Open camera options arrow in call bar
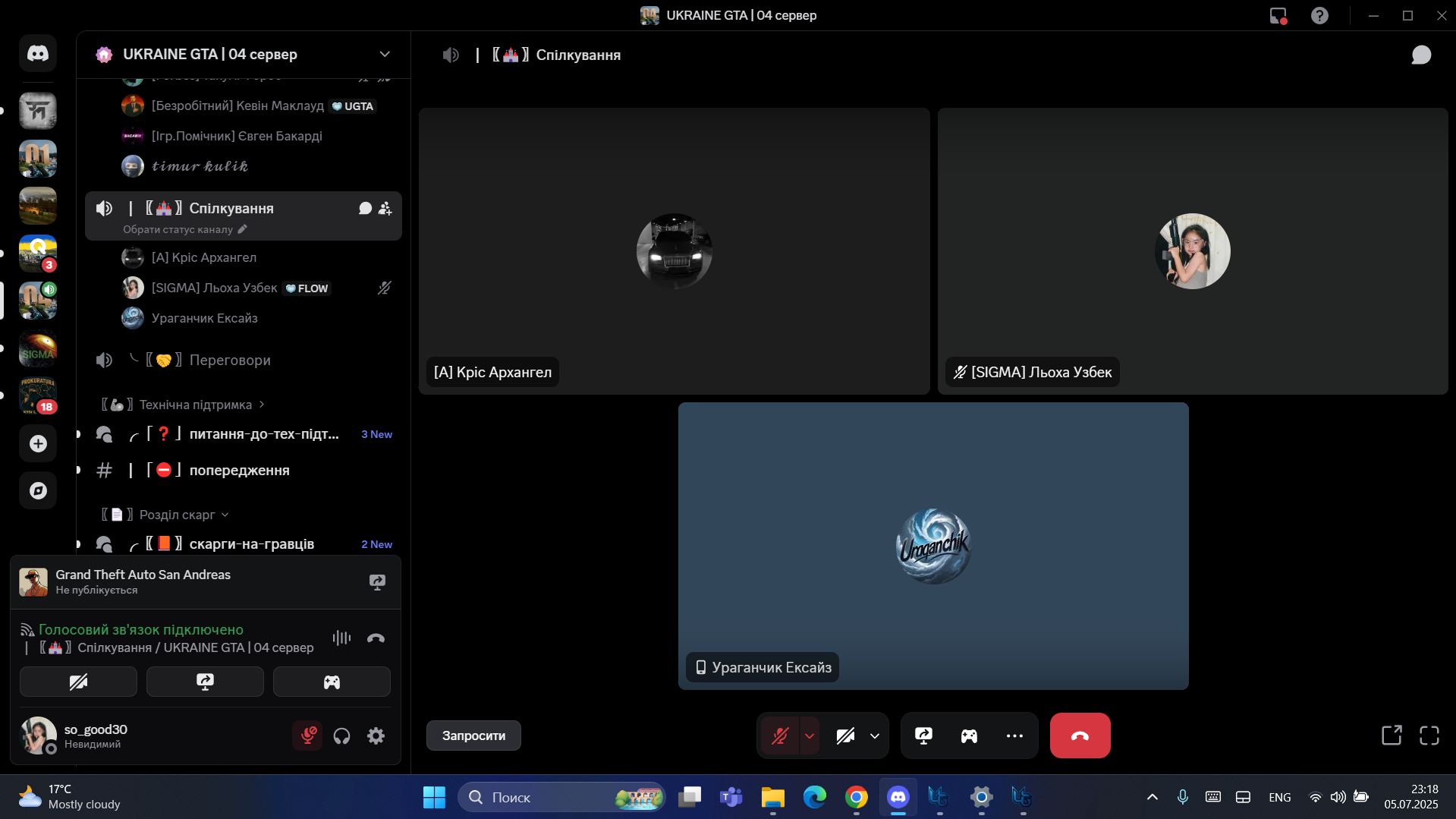This screenshot has width=1456, height=819. [x=875, y=736]
